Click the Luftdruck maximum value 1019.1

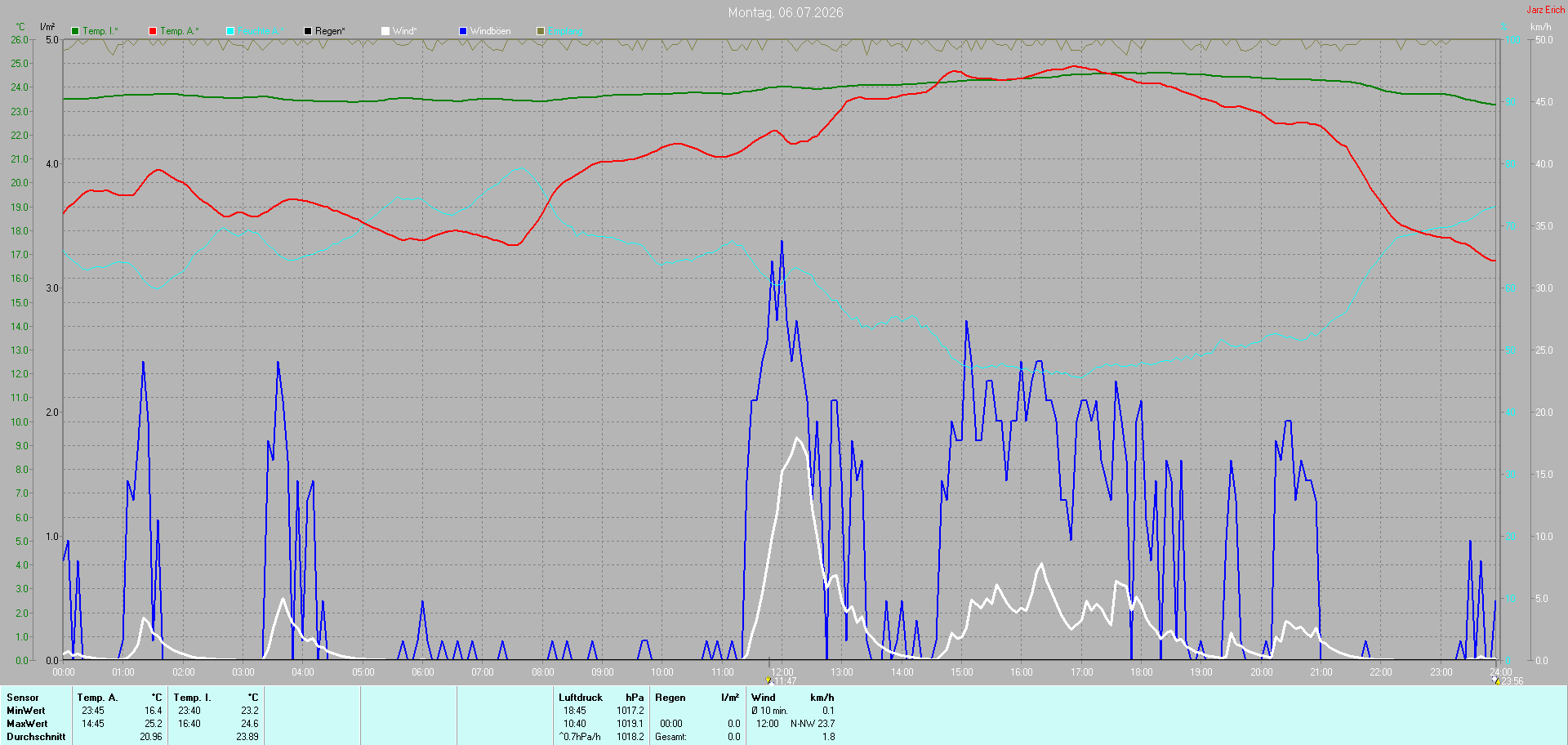tap(630, 724)
